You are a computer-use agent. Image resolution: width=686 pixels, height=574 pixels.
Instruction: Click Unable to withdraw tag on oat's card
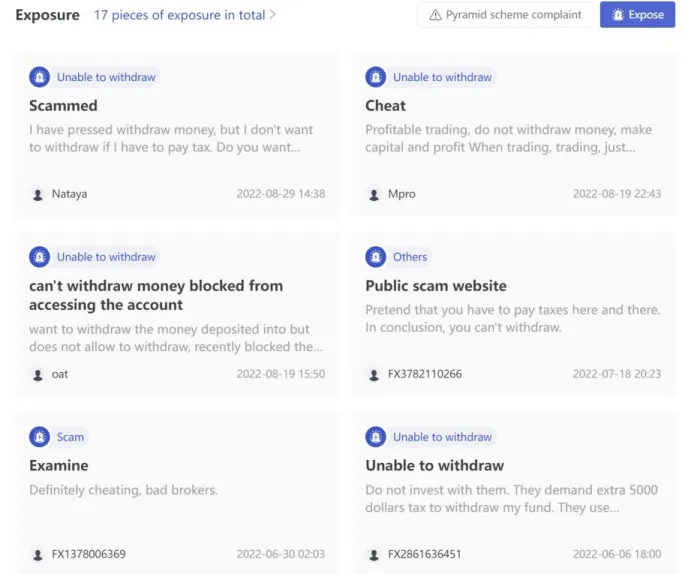click(x=106, y=257)
